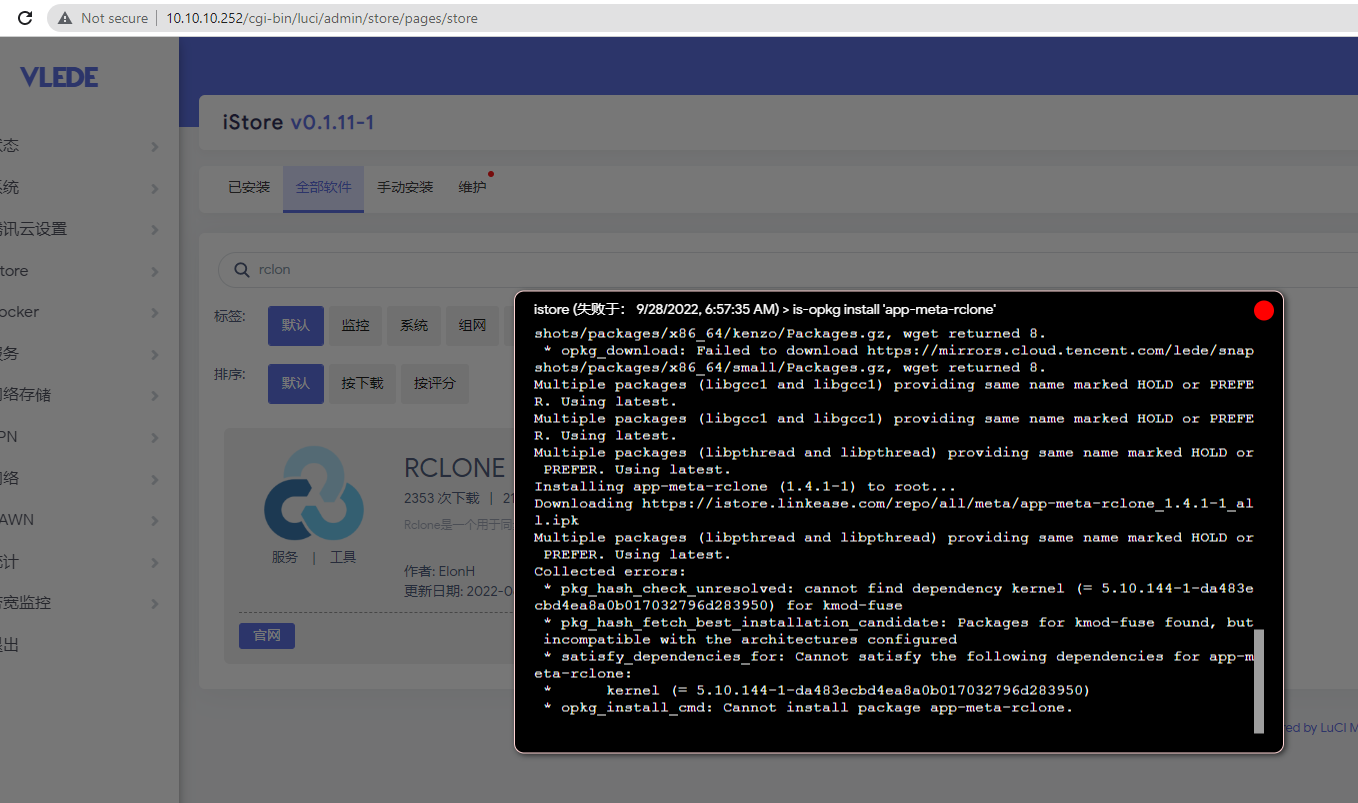The height and width of the screenshot is (803, 1358).
Task: Sort apps by 按下载
Action: click(x=362, y=384)
